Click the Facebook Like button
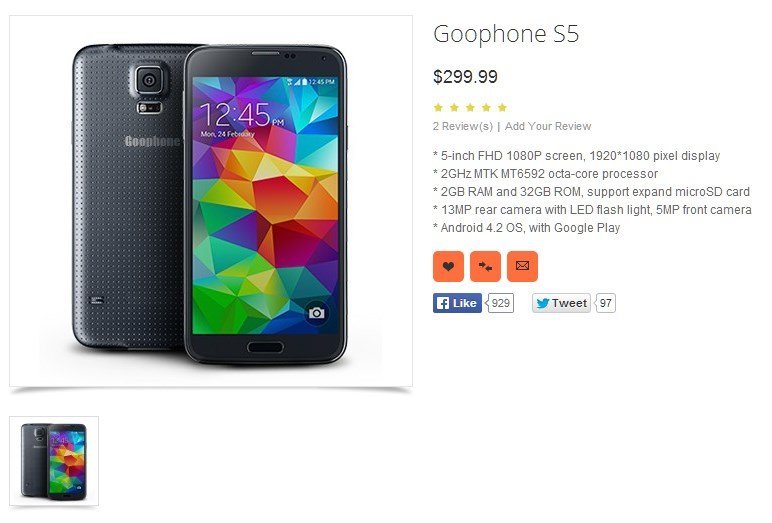Viewport: 772px width, 523px height. pyautogui.click(x=457, y=303)
